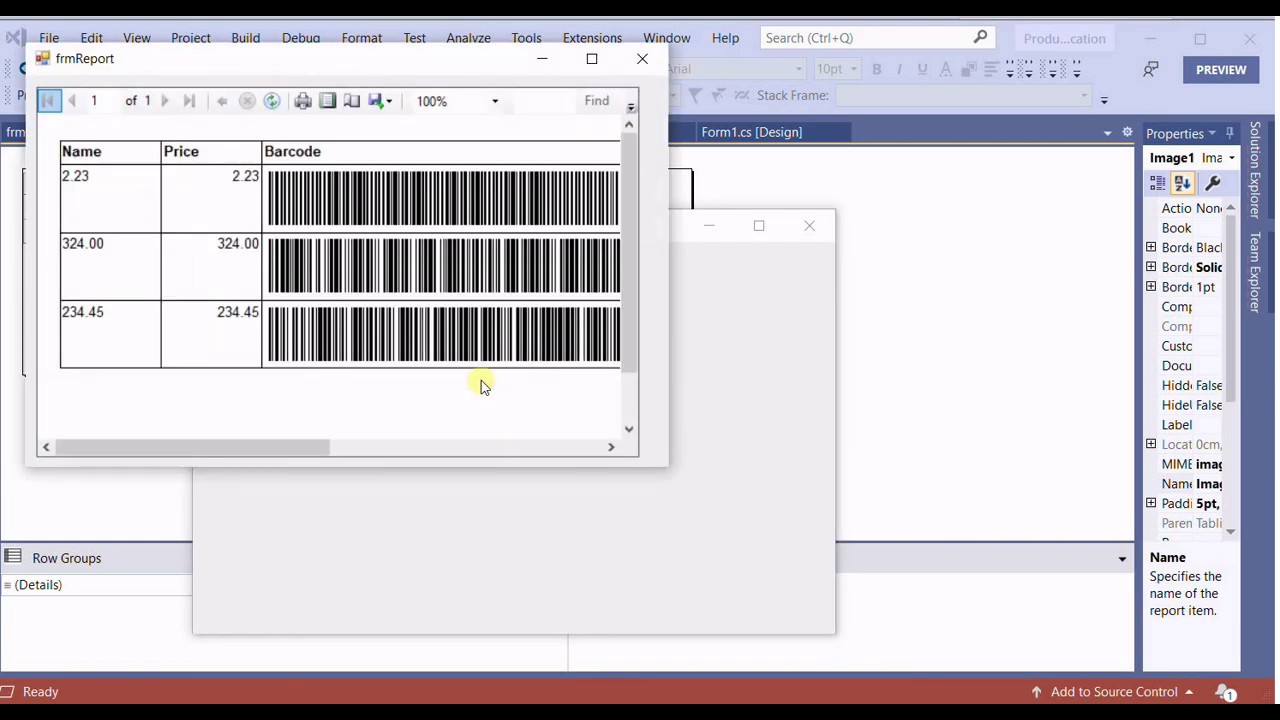
Task: Open property pages wrench icon
Action: point(1212,183)
